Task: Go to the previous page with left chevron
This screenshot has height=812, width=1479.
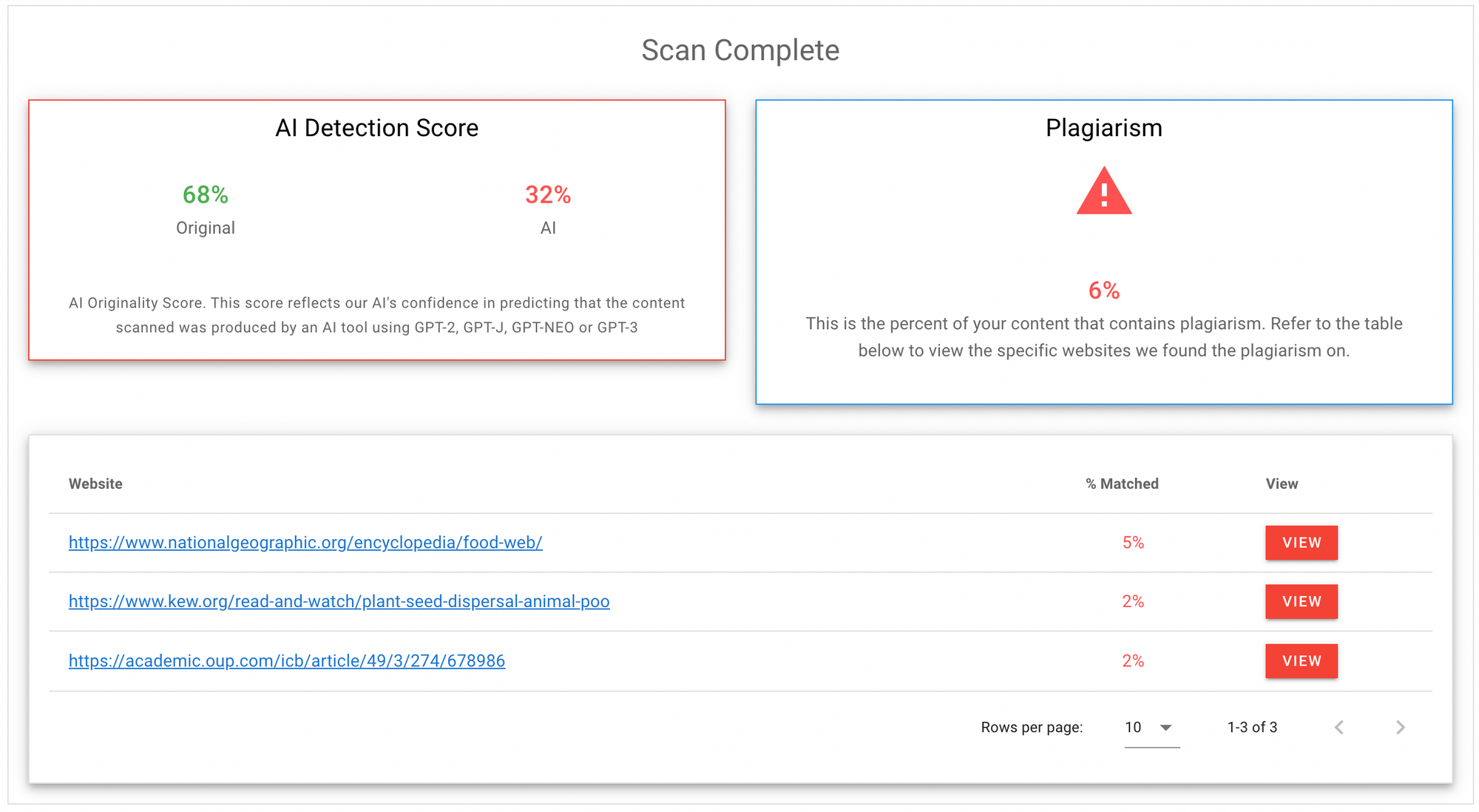Action: [x=1339, y=728]
